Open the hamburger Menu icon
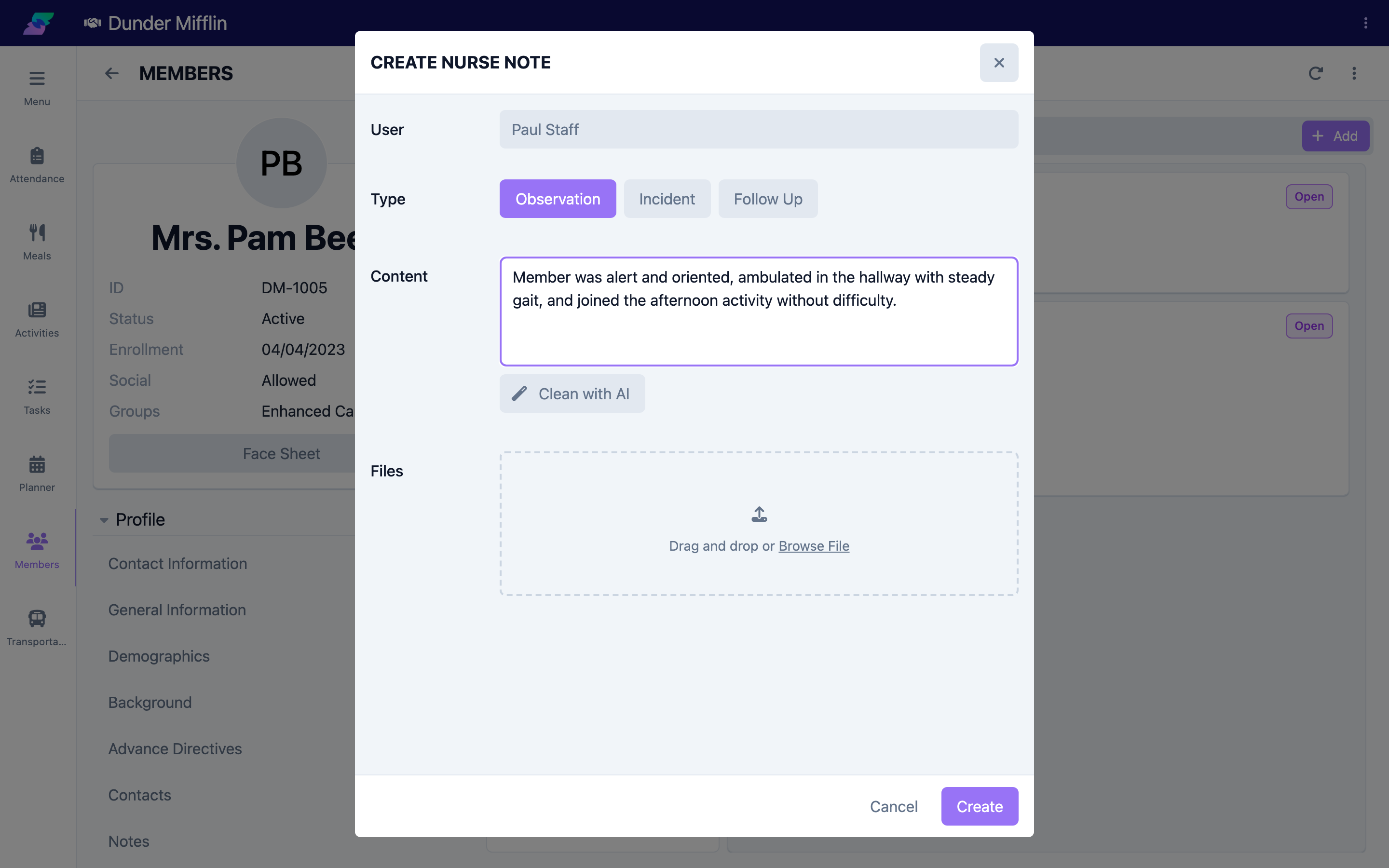 [x=37, y=79]
